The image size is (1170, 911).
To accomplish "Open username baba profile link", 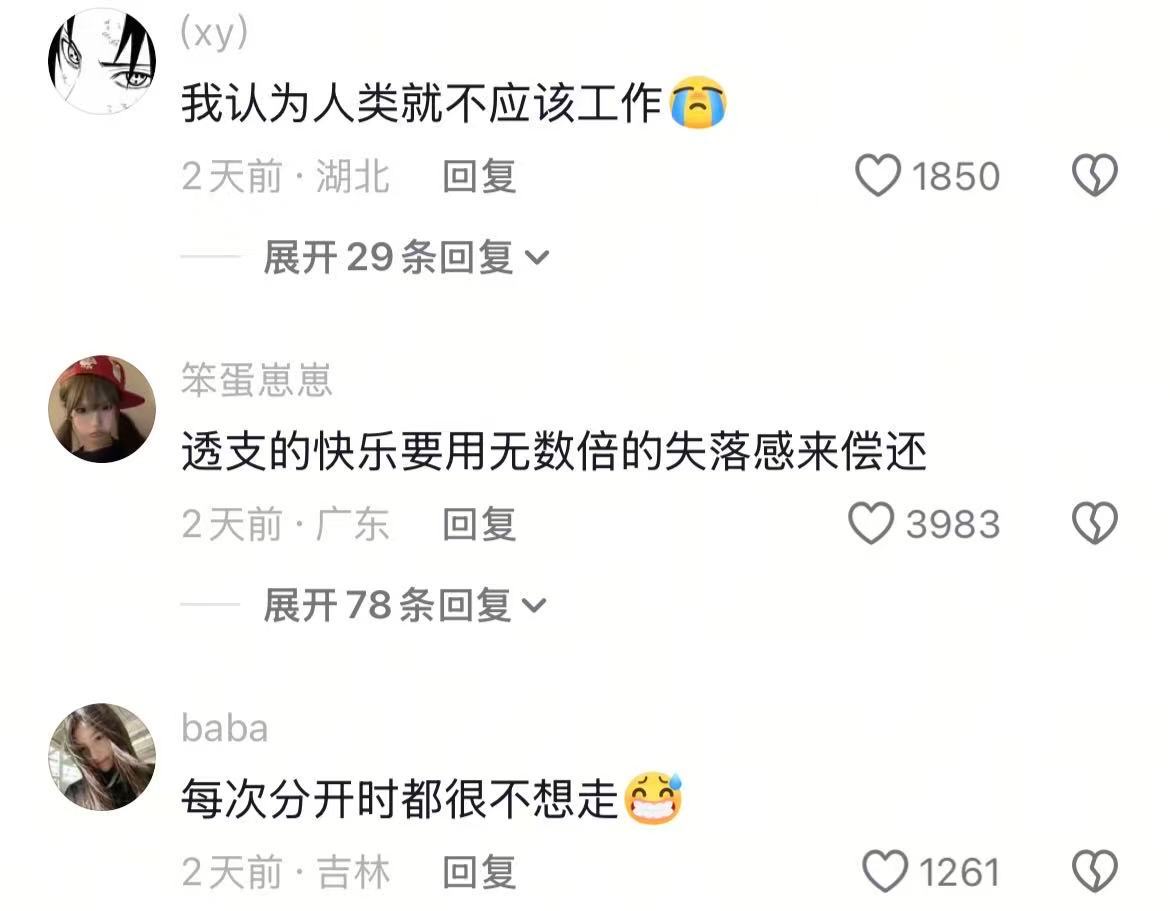I will [225, 728].
